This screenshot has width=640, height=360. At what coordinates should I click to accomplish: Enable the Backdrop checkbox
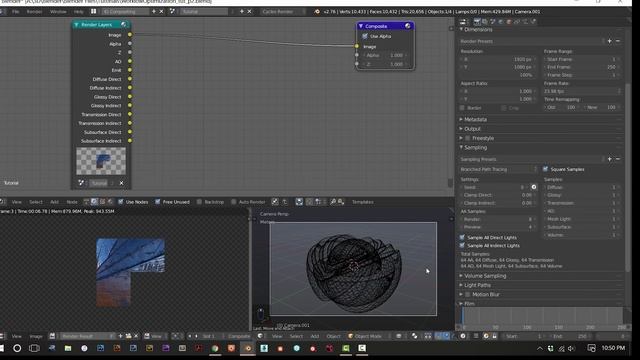coord(199,202)
